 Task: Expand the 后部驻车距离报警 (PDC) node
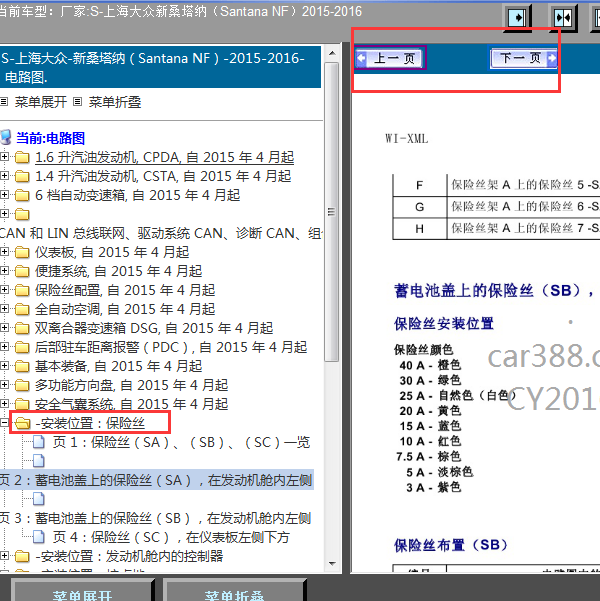pos(4,346)
